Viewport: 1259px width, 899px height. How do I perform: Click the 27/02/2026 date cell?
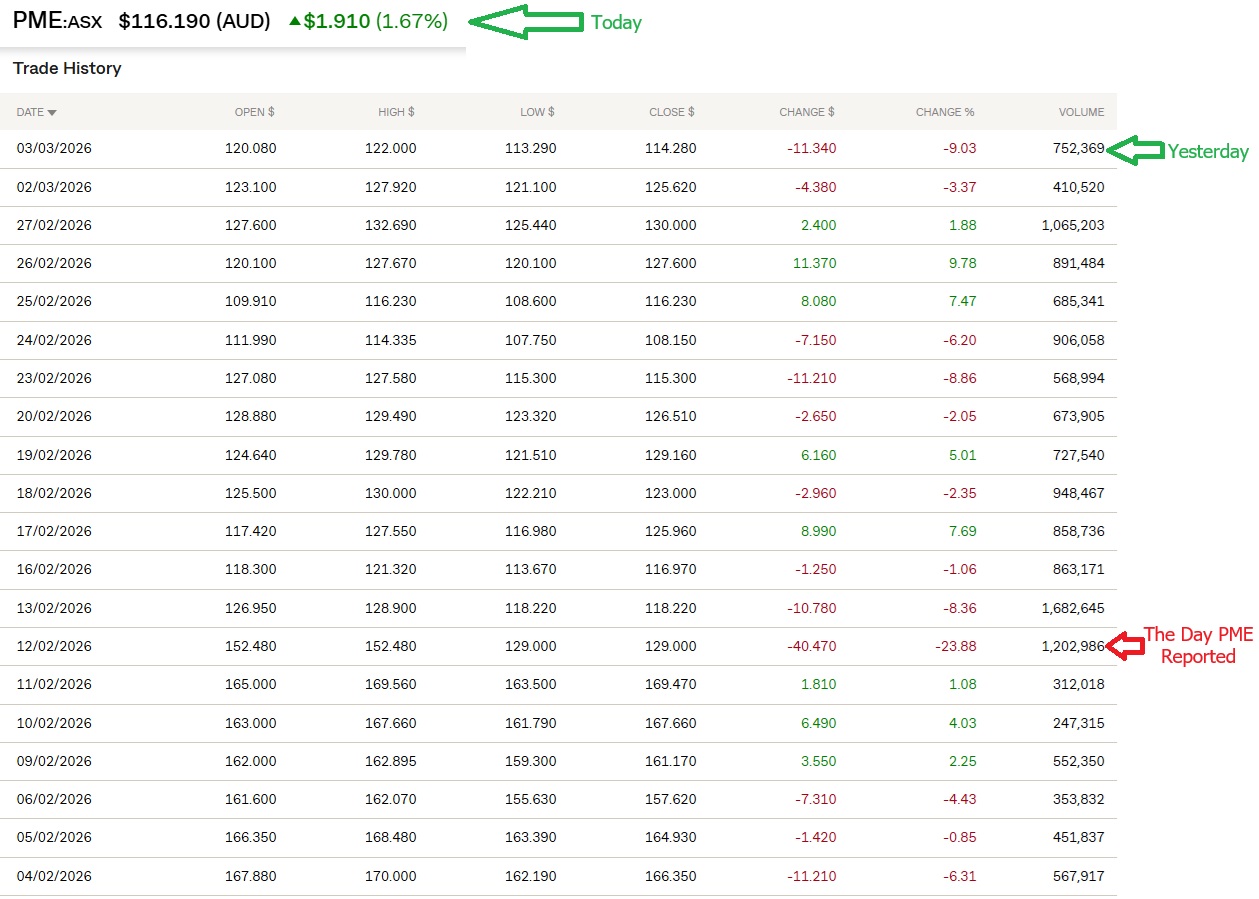(x=54, y=225)
